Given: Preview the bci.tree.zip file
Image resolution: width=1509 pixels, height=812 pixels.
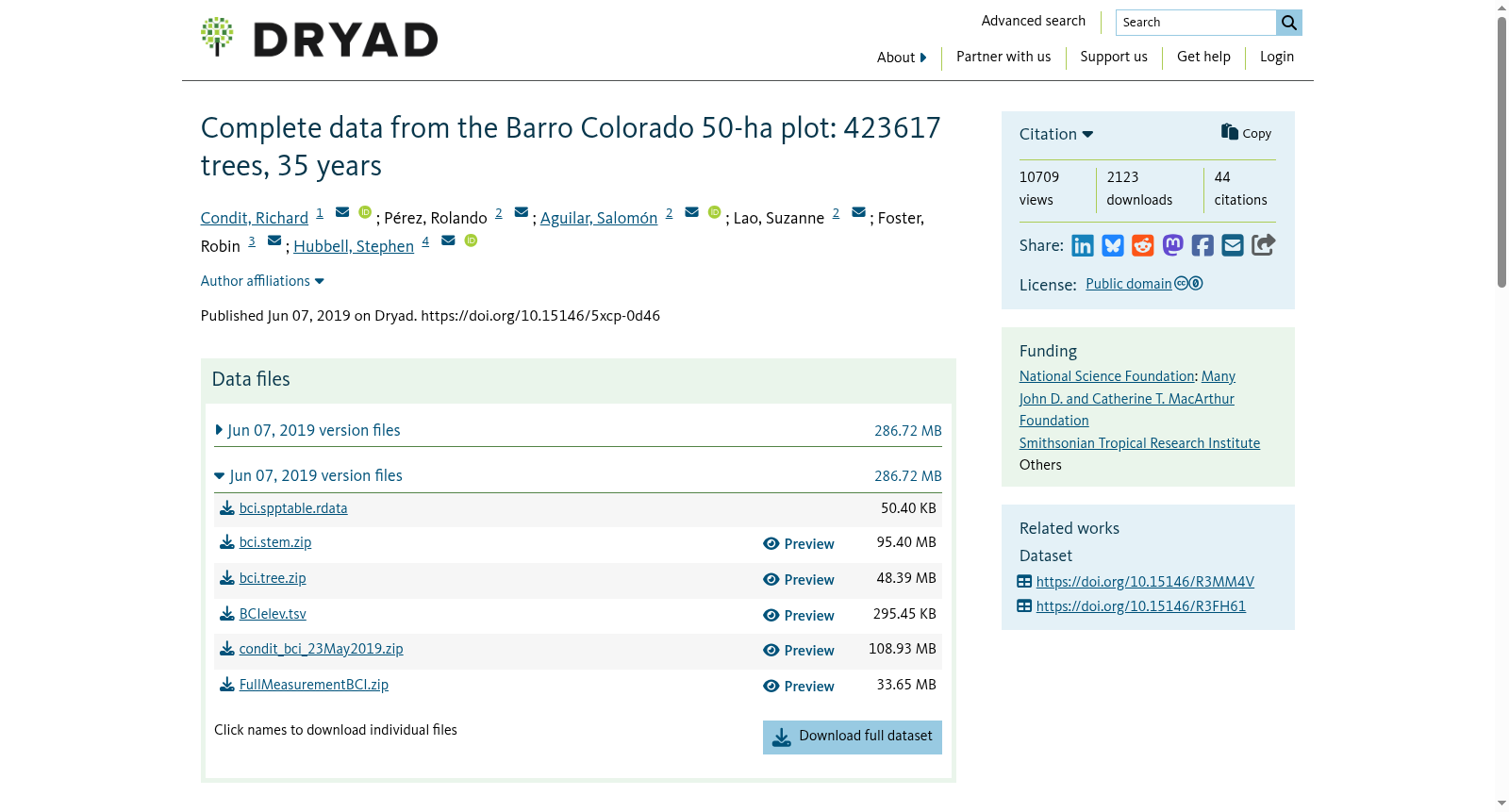Looking at the screenshot, I should click(x=798, y=580).
